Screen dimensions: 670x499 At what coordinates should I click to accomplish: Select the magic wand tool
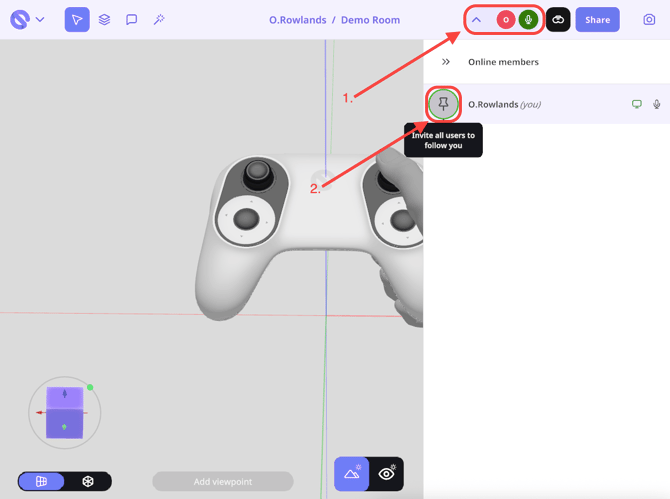click(158, 20)
